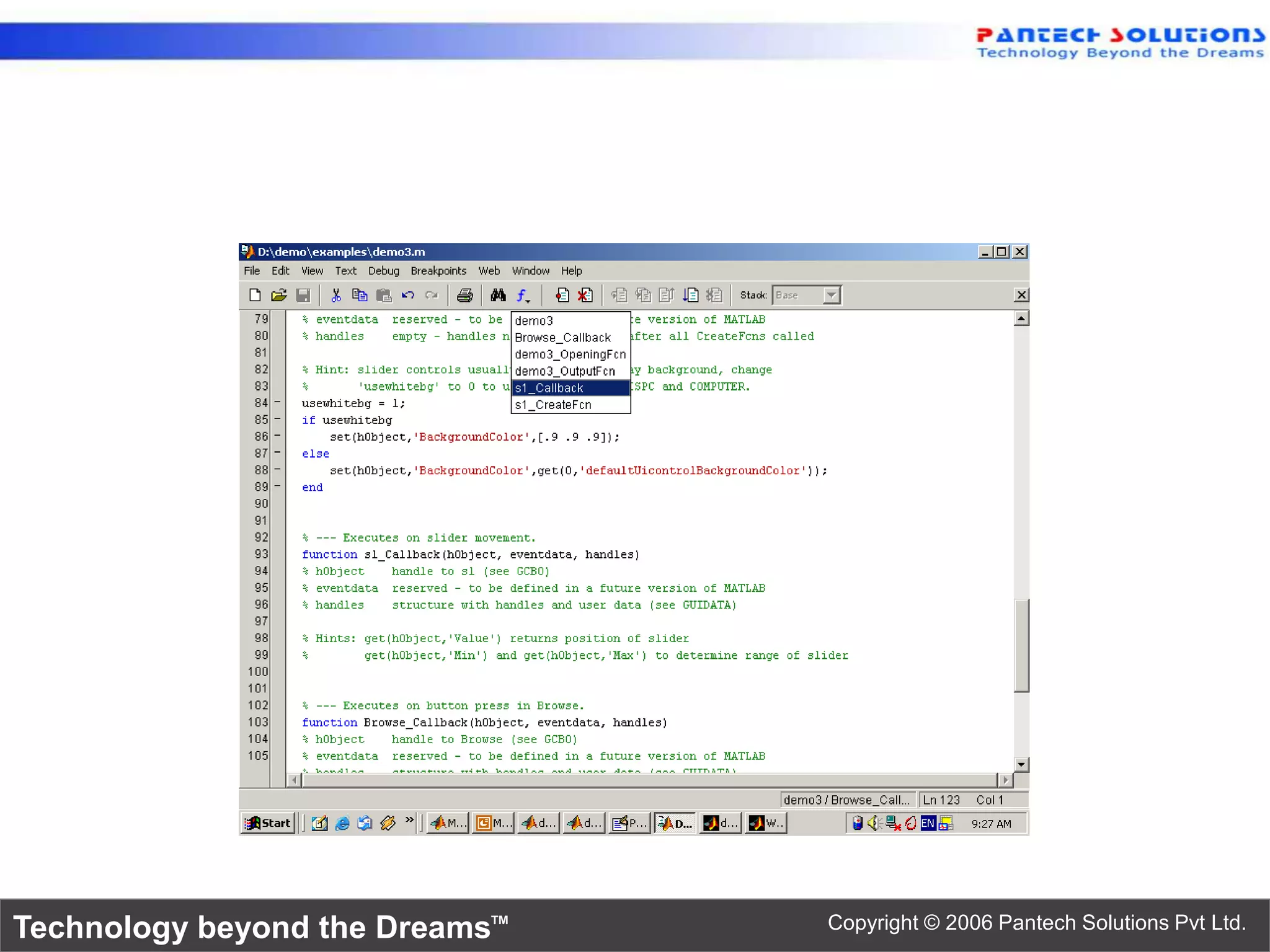Click the active 'D...' taskbar button
This screenshot has height=952, width=1270.
pos(675,823)
